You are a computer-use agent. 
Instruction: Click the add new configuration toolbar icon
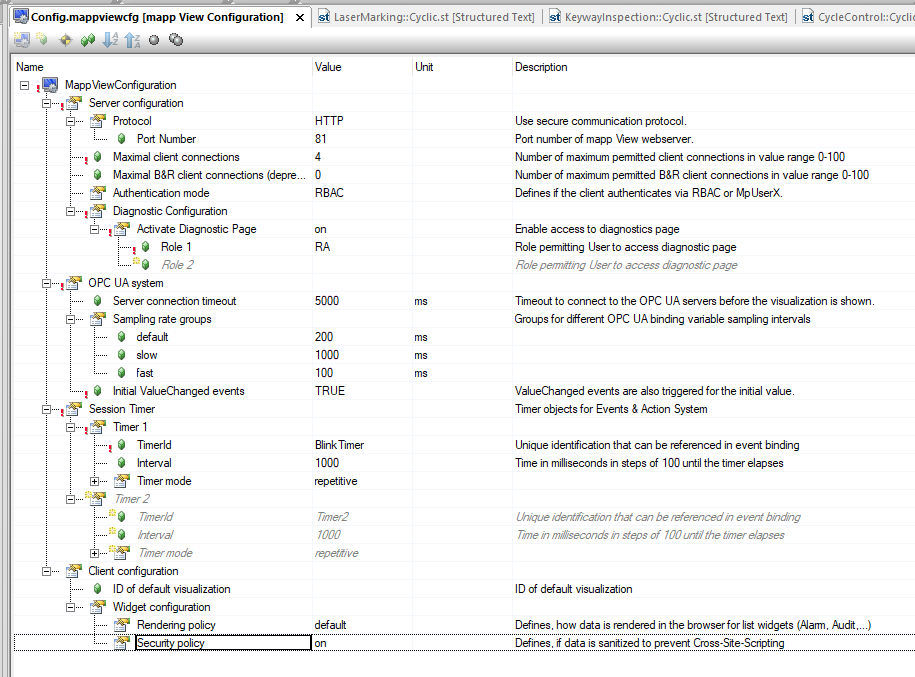22,40
